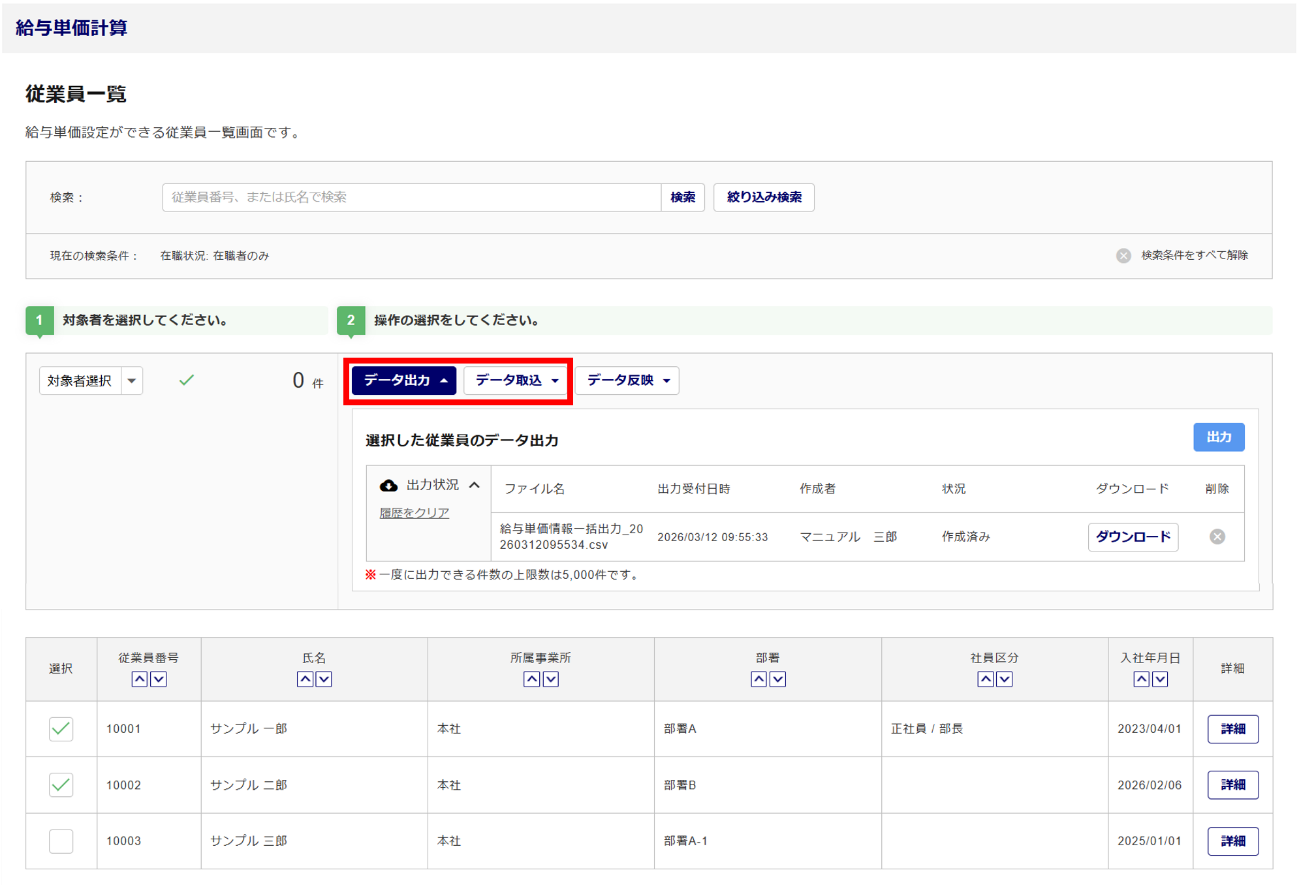Sort office column ascending
The height and width of the screenshot is (885, 1299).
[x=531, y=679]
